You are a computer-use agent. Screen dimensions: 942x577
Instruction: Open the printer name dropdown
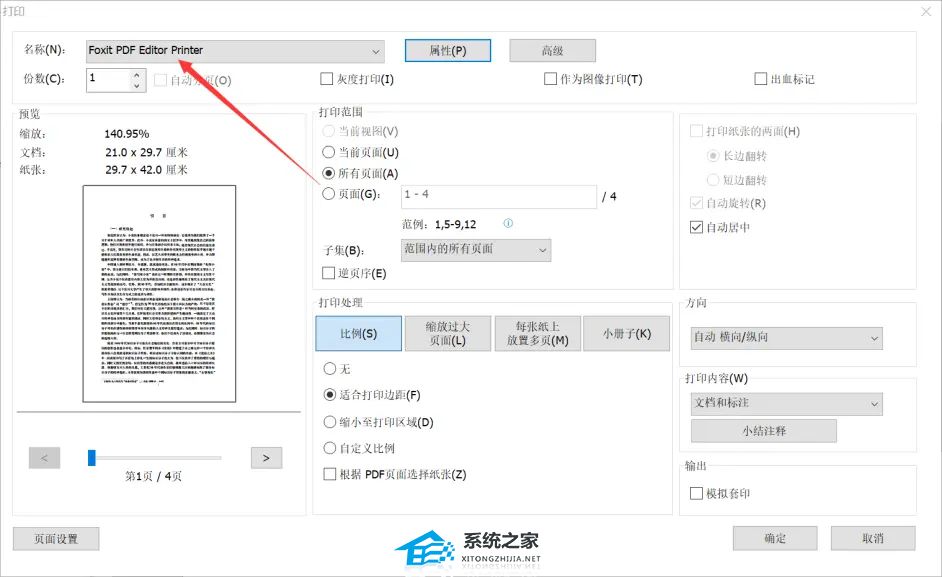tap(236, 51)
